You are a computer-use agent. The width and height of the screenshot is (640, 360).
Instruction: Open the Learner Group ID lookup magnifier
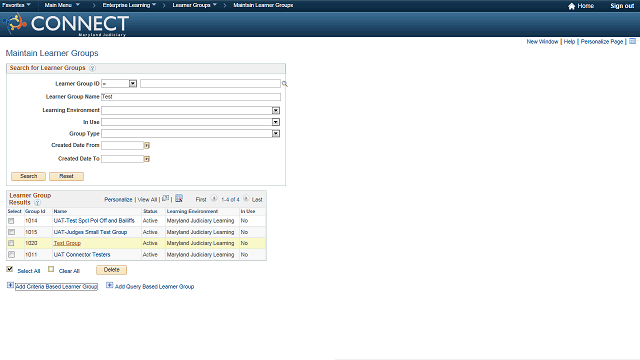click(284, 84)
